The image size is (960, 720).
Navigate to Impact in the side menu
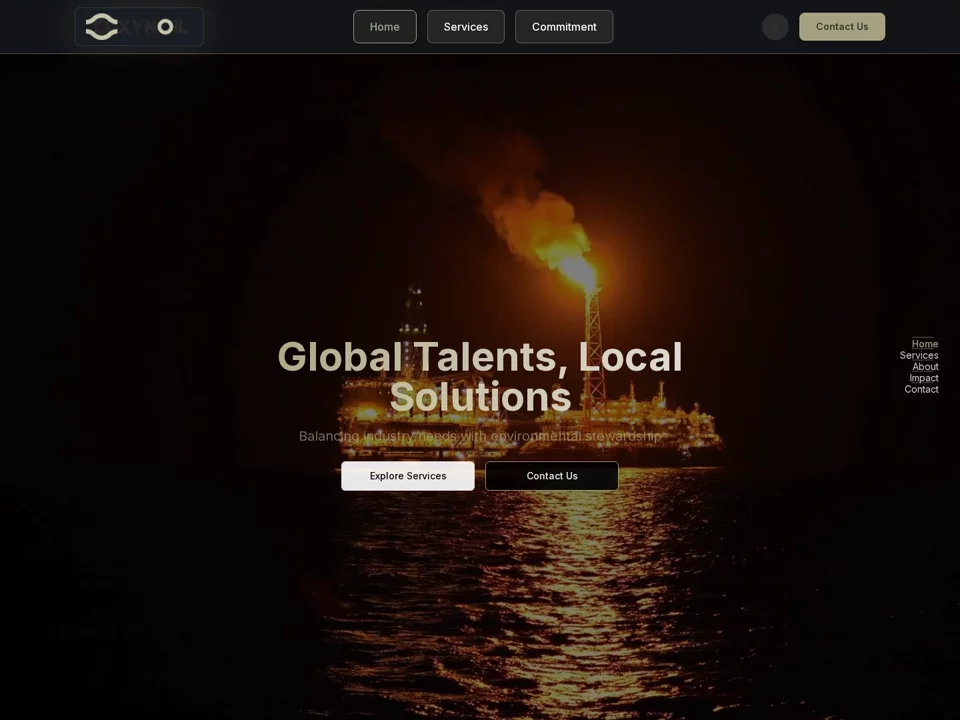point(923,378)
